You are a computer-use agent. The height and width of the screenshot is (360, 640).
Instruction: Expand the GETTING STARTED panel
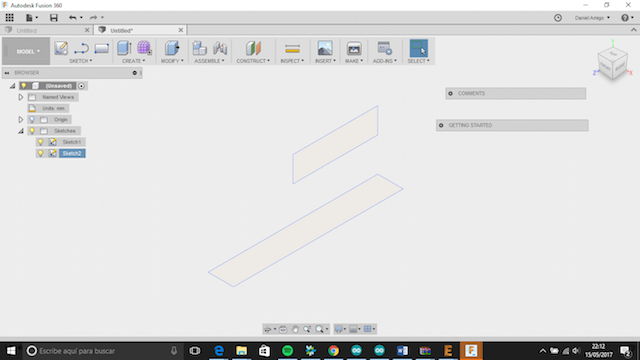(441, 125)
